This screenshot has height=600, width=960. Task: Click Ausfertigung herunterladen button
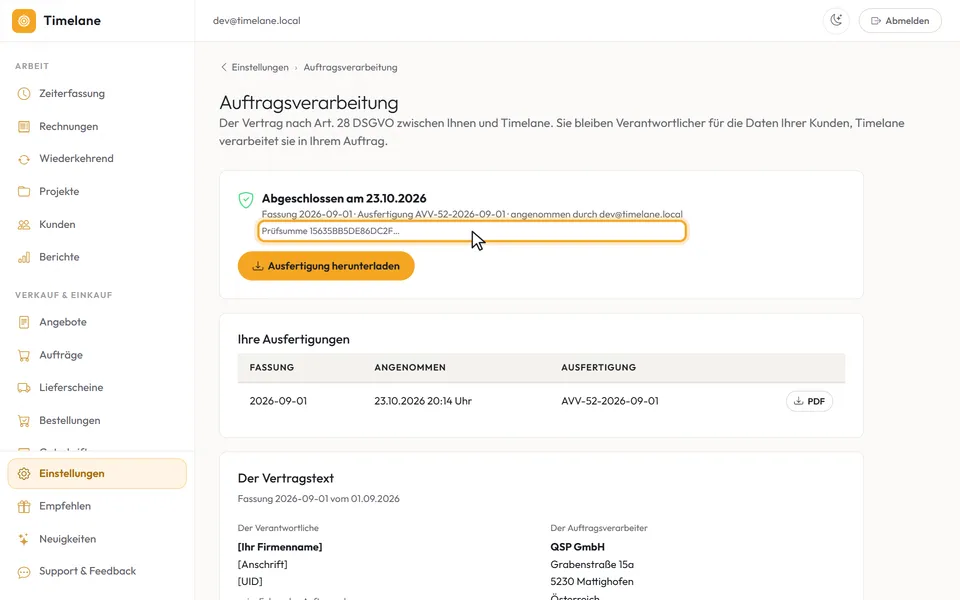[x=326, y=266]
